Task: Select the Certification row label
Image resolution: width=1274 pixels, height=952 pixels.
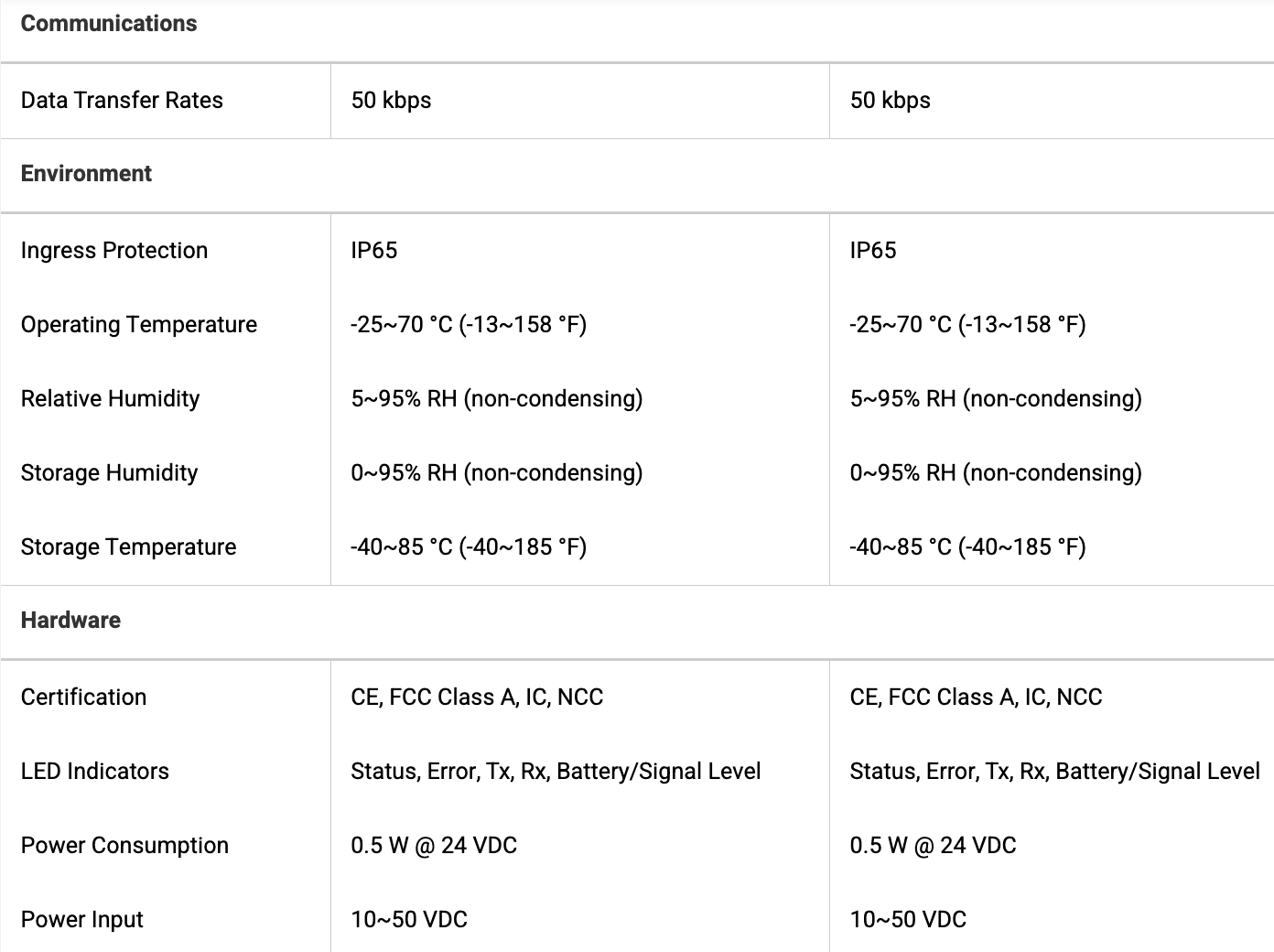Action: [x=83, y=698]
